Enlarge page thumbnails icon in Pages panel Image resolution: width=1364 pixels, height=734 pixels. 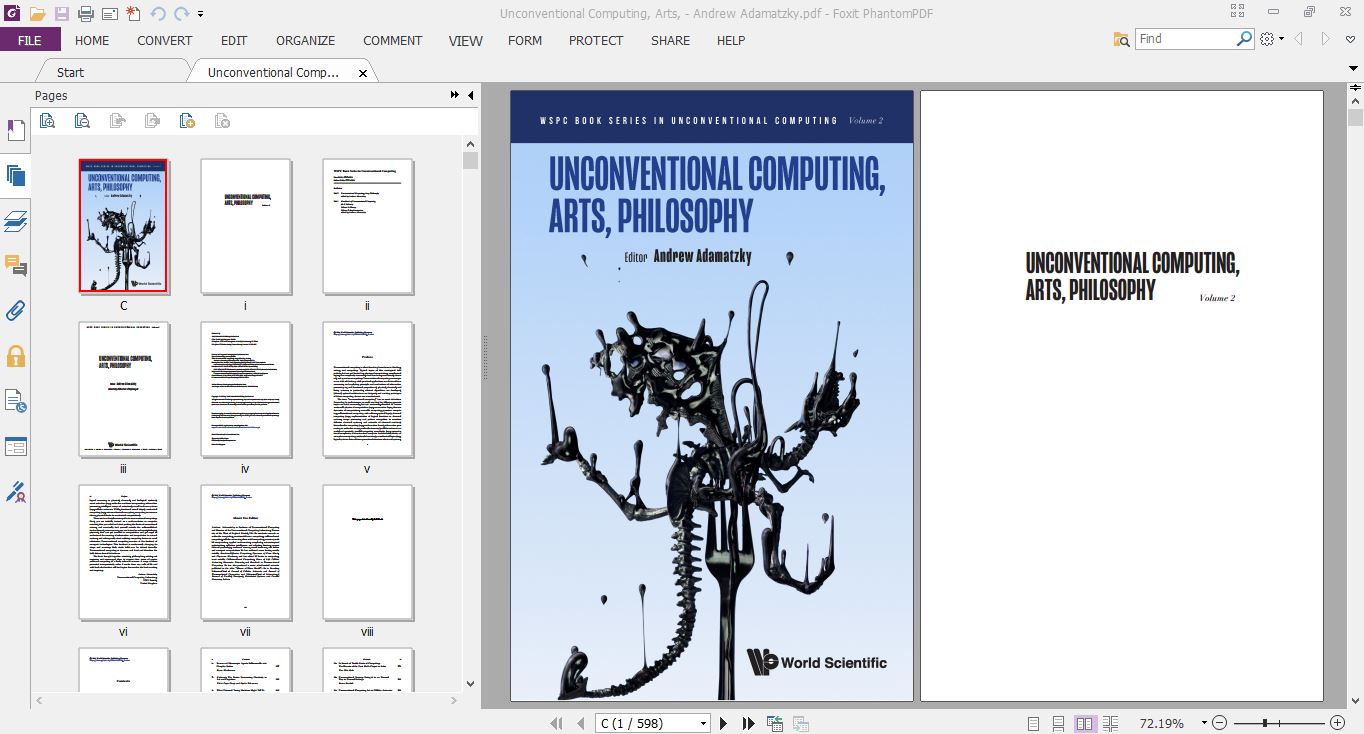(47, 121)
